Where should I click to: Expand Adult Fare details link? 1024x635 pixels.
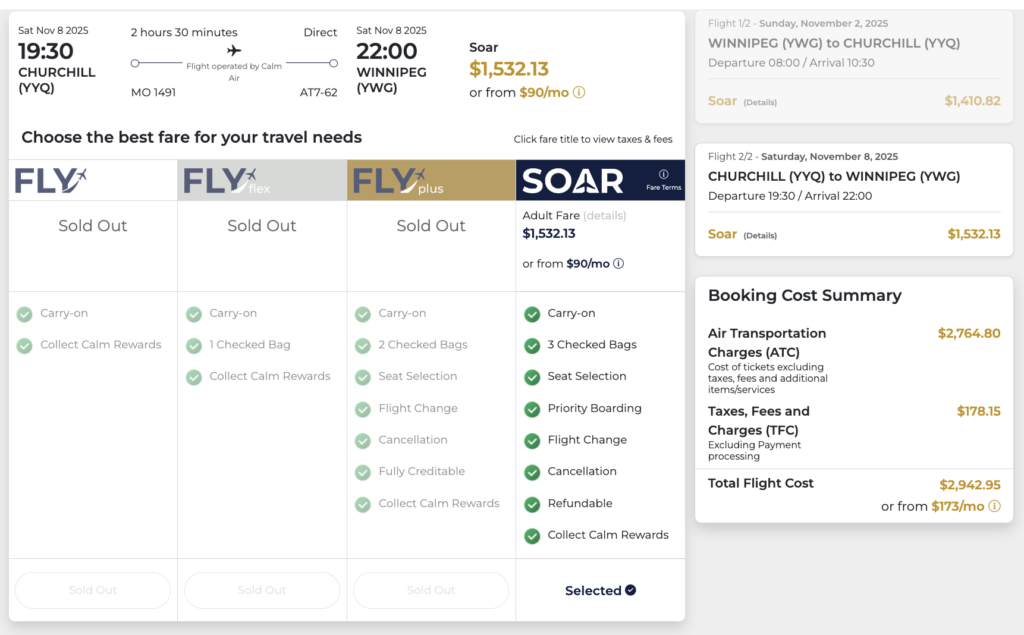605,216
